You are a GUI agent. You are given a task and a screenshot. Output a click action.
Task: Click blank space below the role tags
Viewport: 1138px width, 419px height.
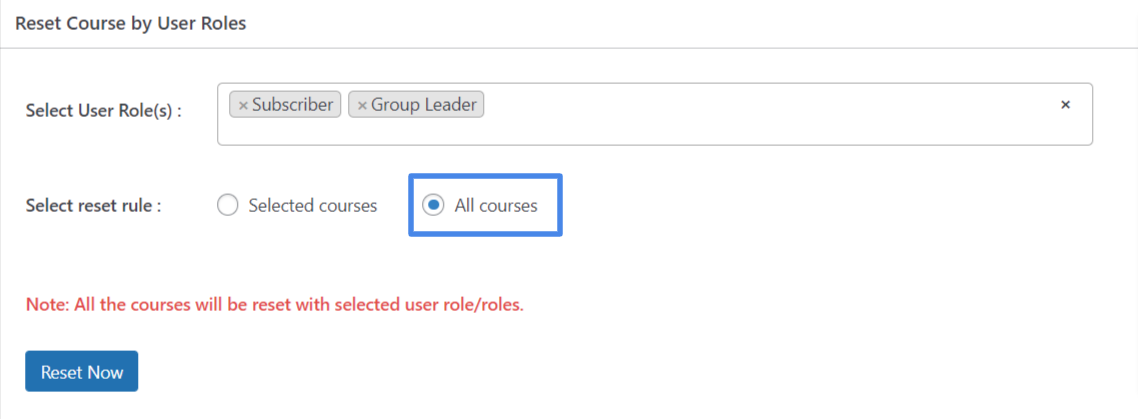pos(653,132)
